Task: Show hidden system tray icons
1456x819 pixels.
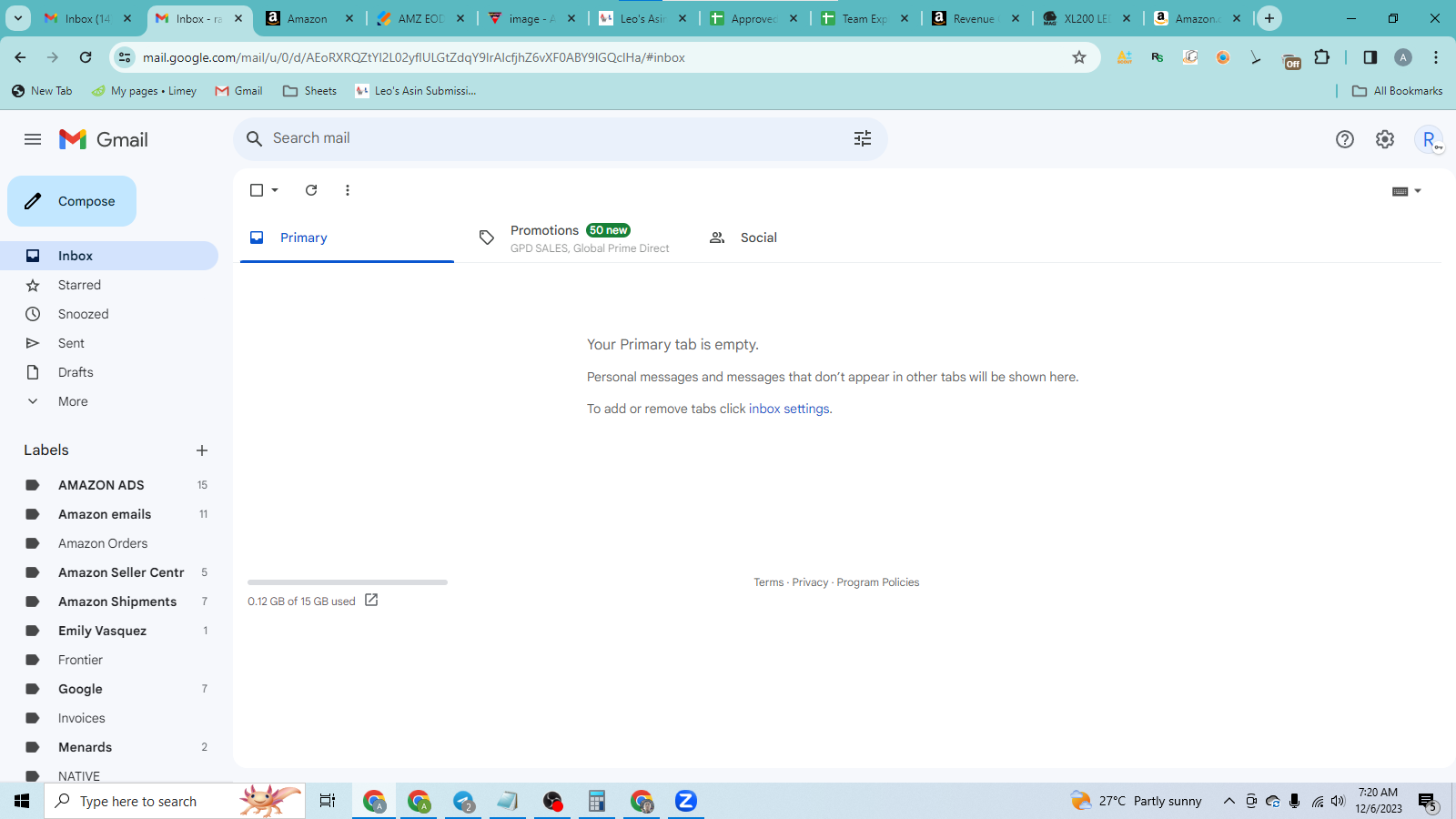Action: (1229, 801)
